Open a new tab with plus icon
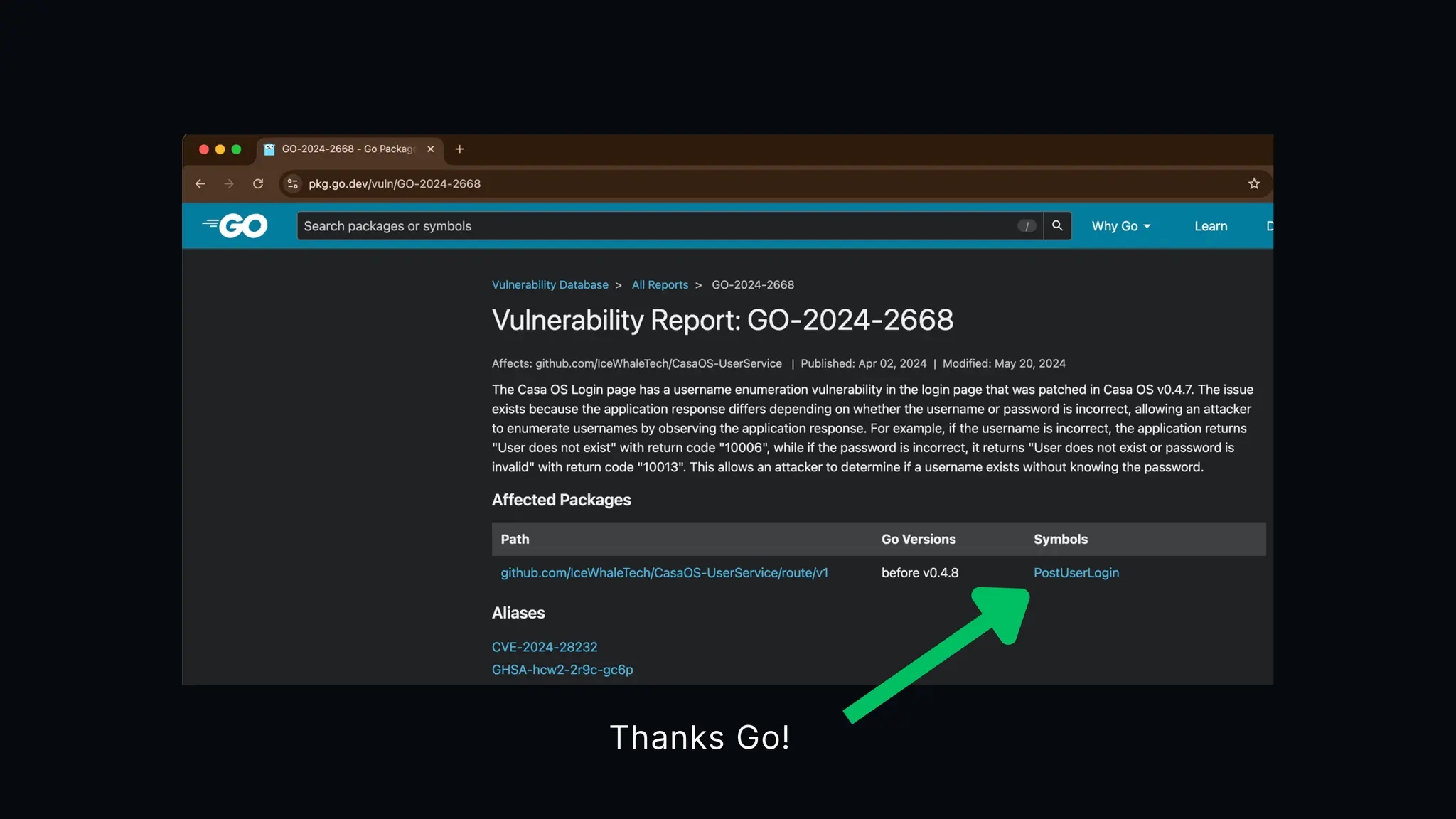 coord(459,149)
